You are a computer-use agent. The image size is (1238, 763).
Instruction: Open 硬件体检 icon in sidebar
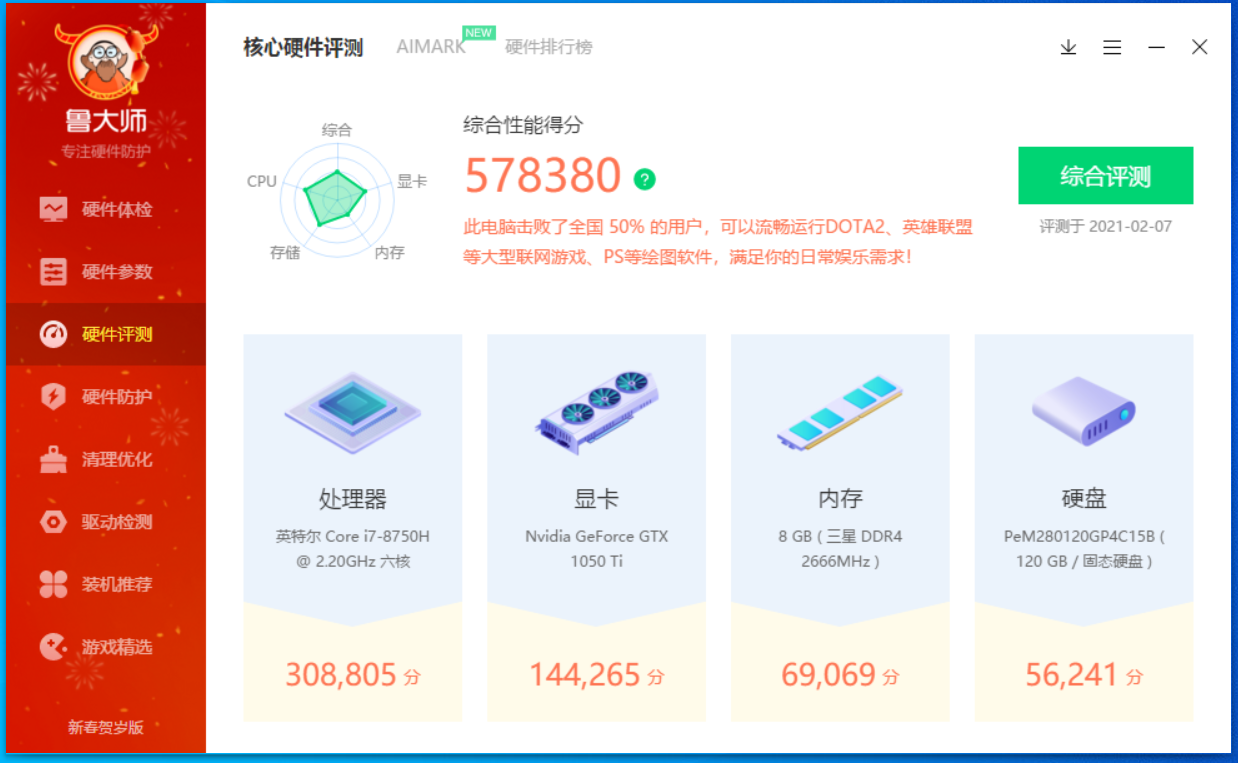pos(53,209)
